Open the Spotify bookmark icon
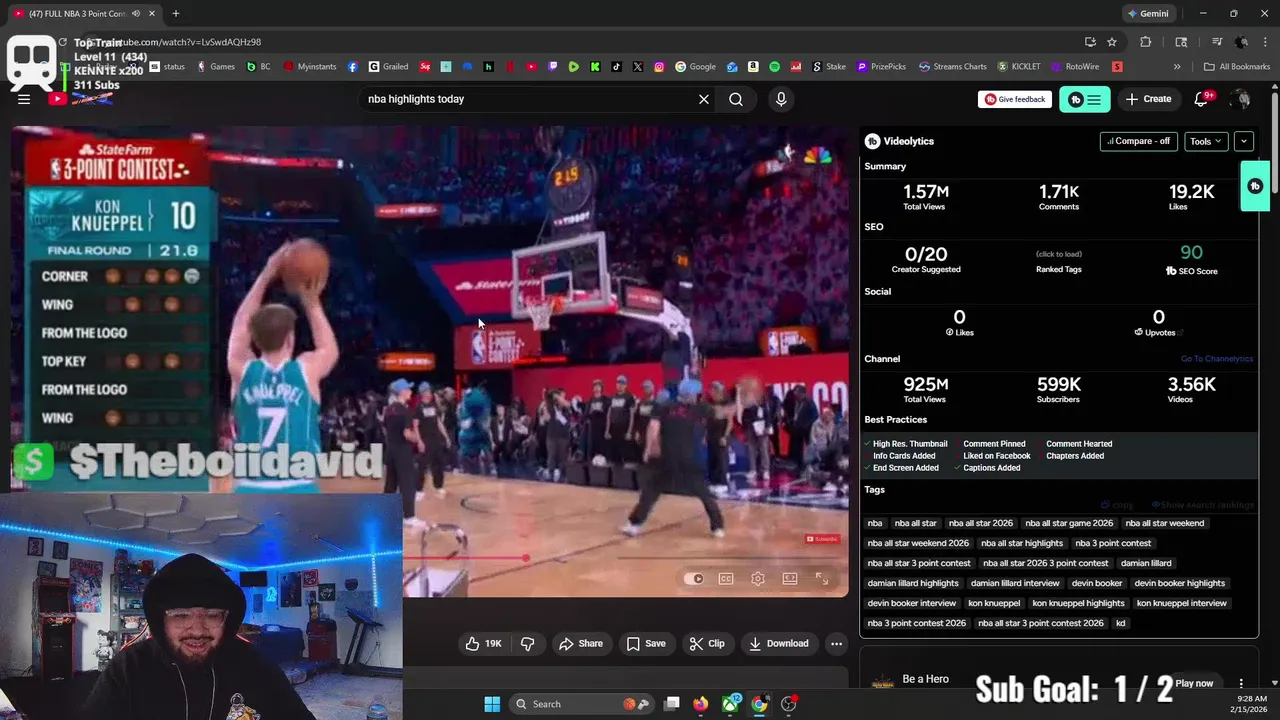 tap(775, 67)
